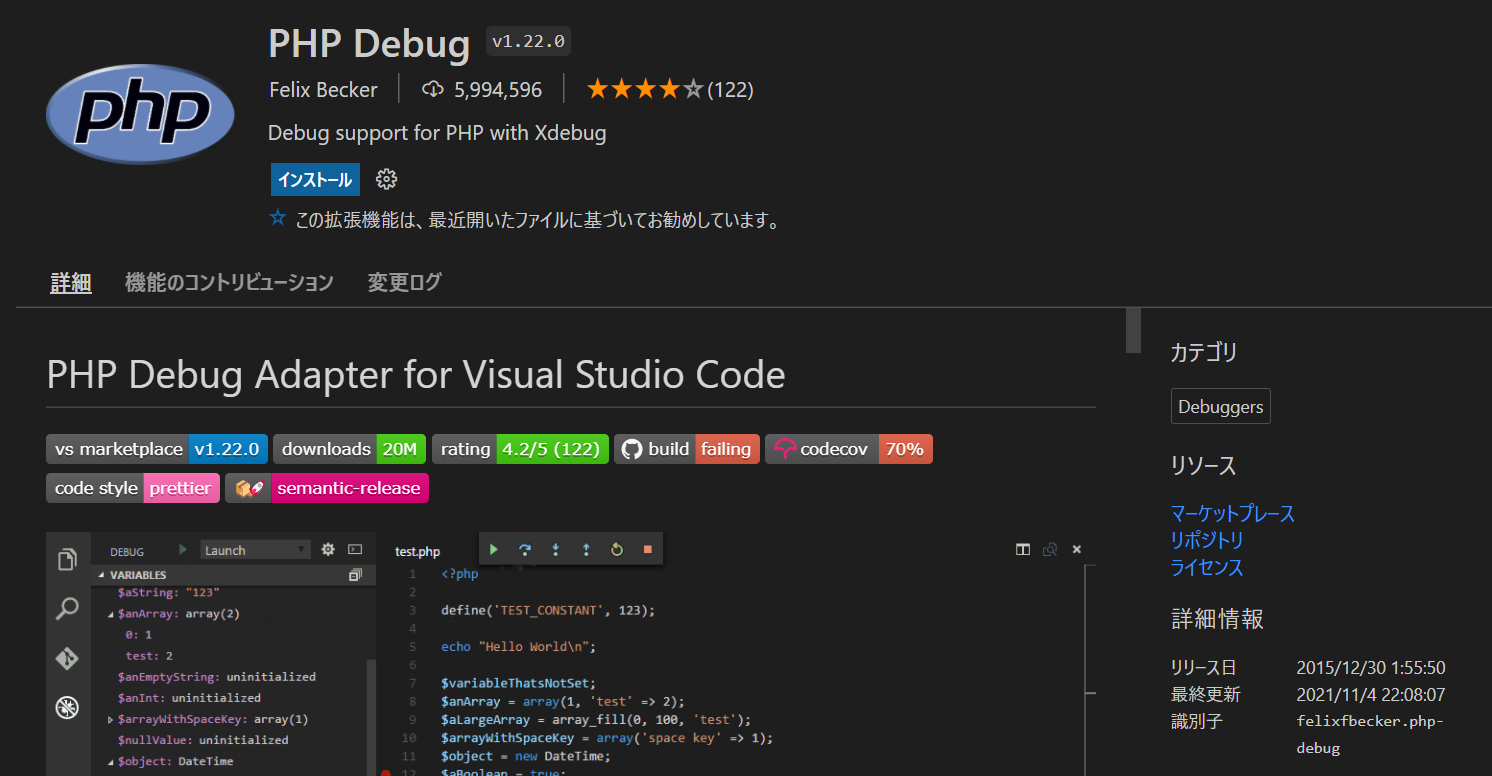Image resolution: width=1492 pixels, height=776 pixels.
Task: Click the PHP extension logo
Action: pyautogui.click(x=140, y=113)
